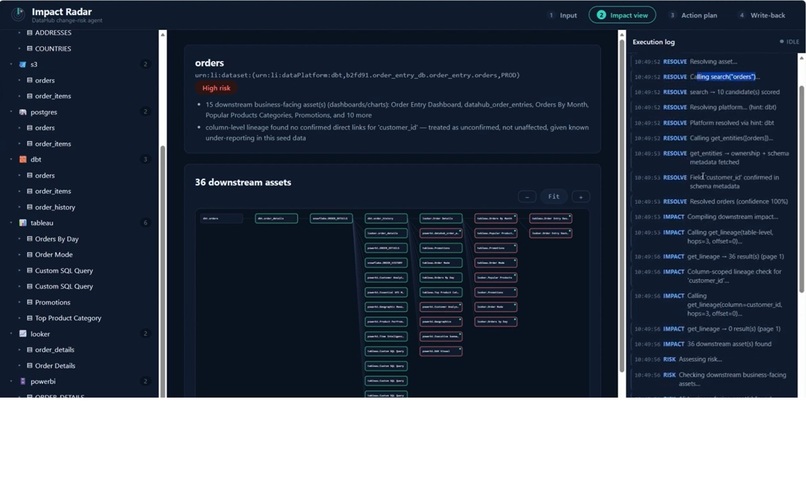Click the tableau item count badge
This screenshot has height=497, width=806.
pos(145,223)
